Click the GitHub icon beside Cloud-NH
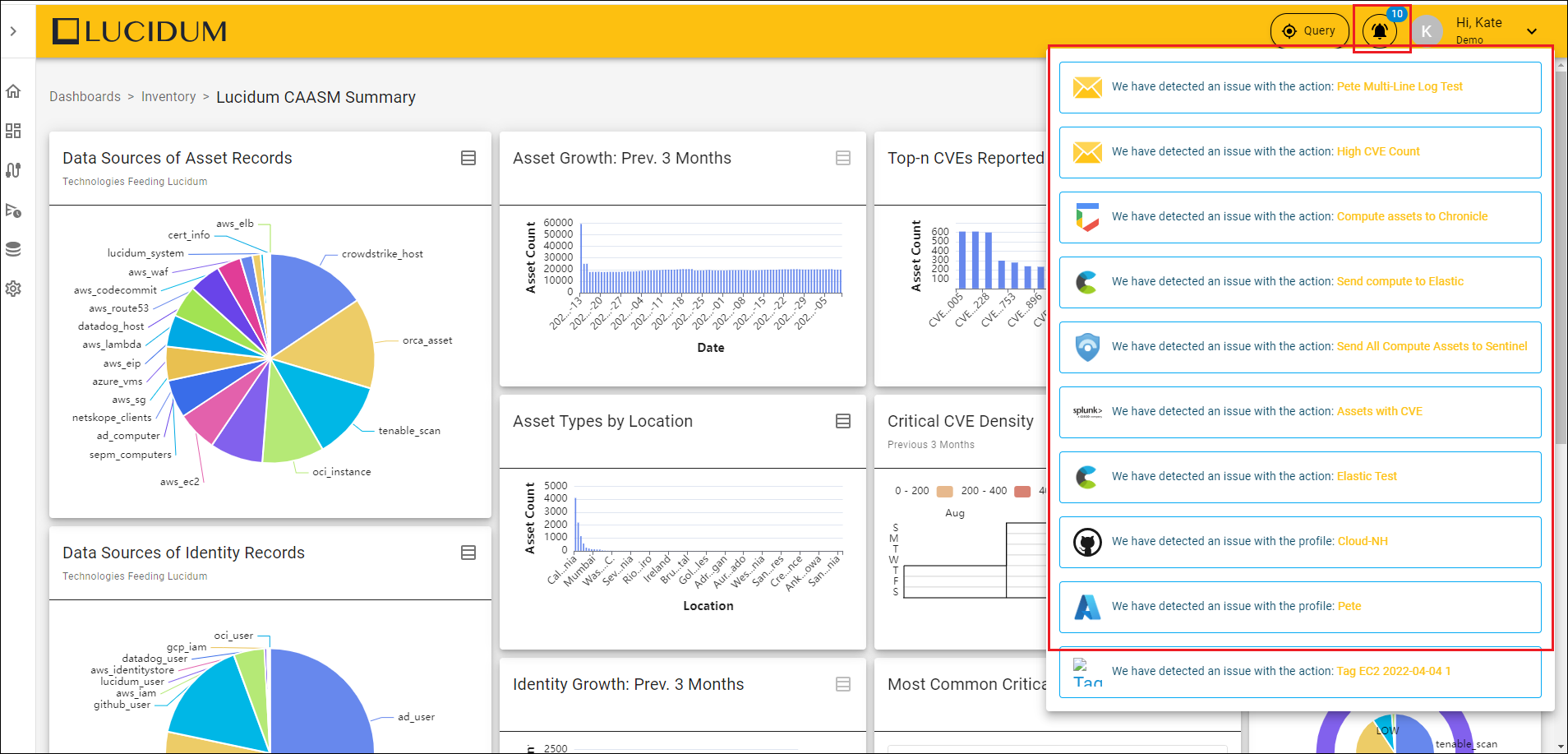 coord(1087,542)
